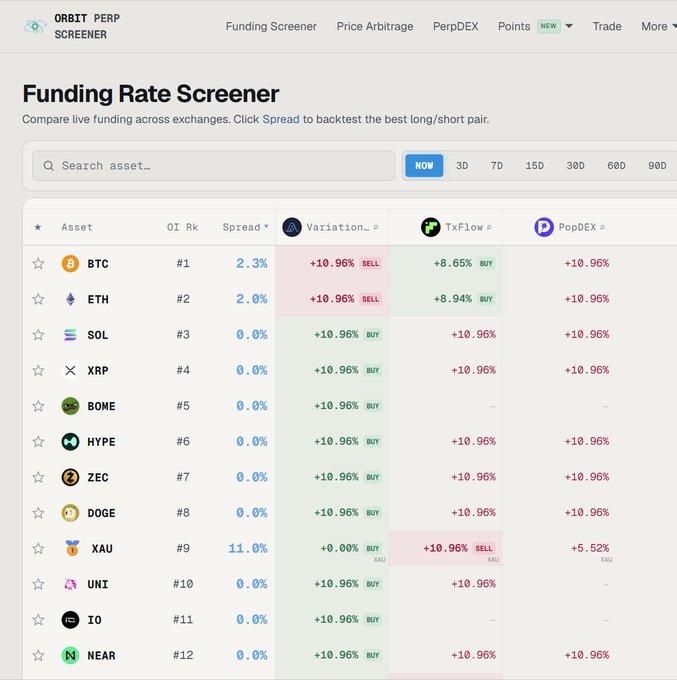Click the ETH coin icon
Image resolution: width=677 pixels, height=680 pixels.
tap(70, 299)
